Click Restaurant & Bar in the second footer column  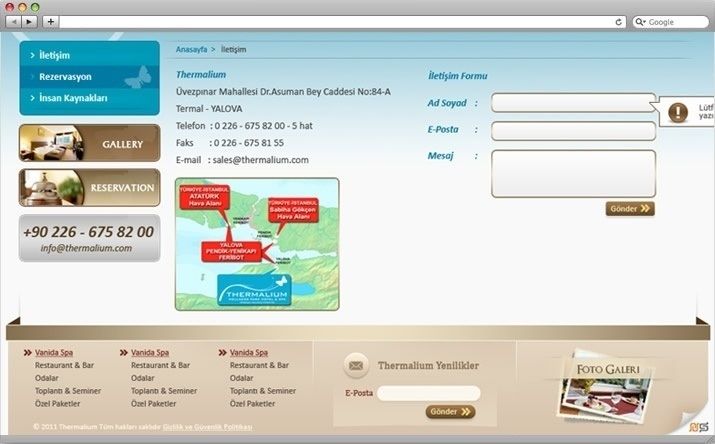(x=161, y=365)
